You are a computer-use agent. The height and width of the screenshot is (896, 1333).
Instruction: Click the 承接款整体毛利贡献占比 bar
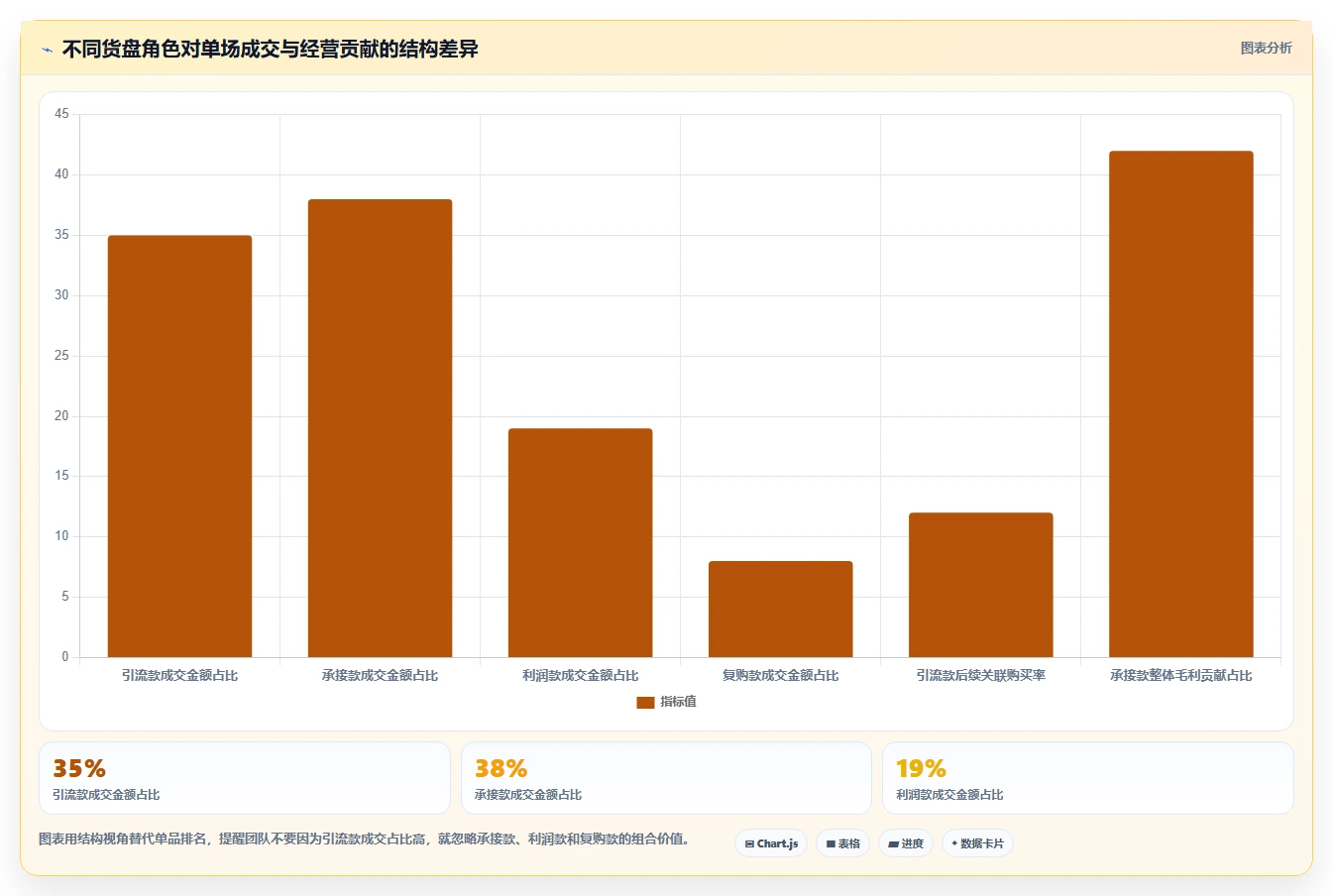point(1180,403)
